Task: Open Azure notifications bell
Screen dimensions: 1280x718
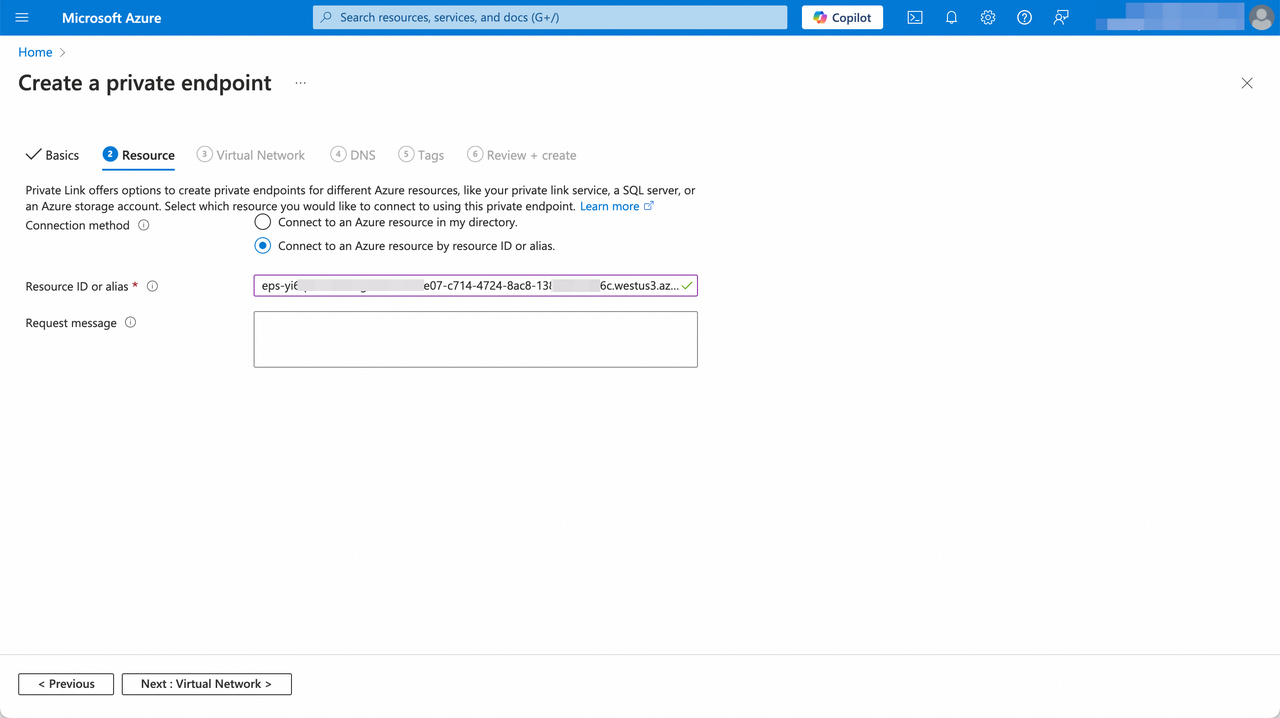Action: click(951, 17)
